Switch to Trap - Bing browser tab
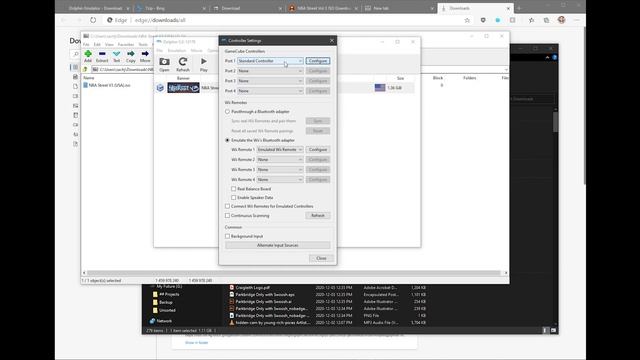Image resolution: width=640 pixels, height=360 pixels. (171, 8)
